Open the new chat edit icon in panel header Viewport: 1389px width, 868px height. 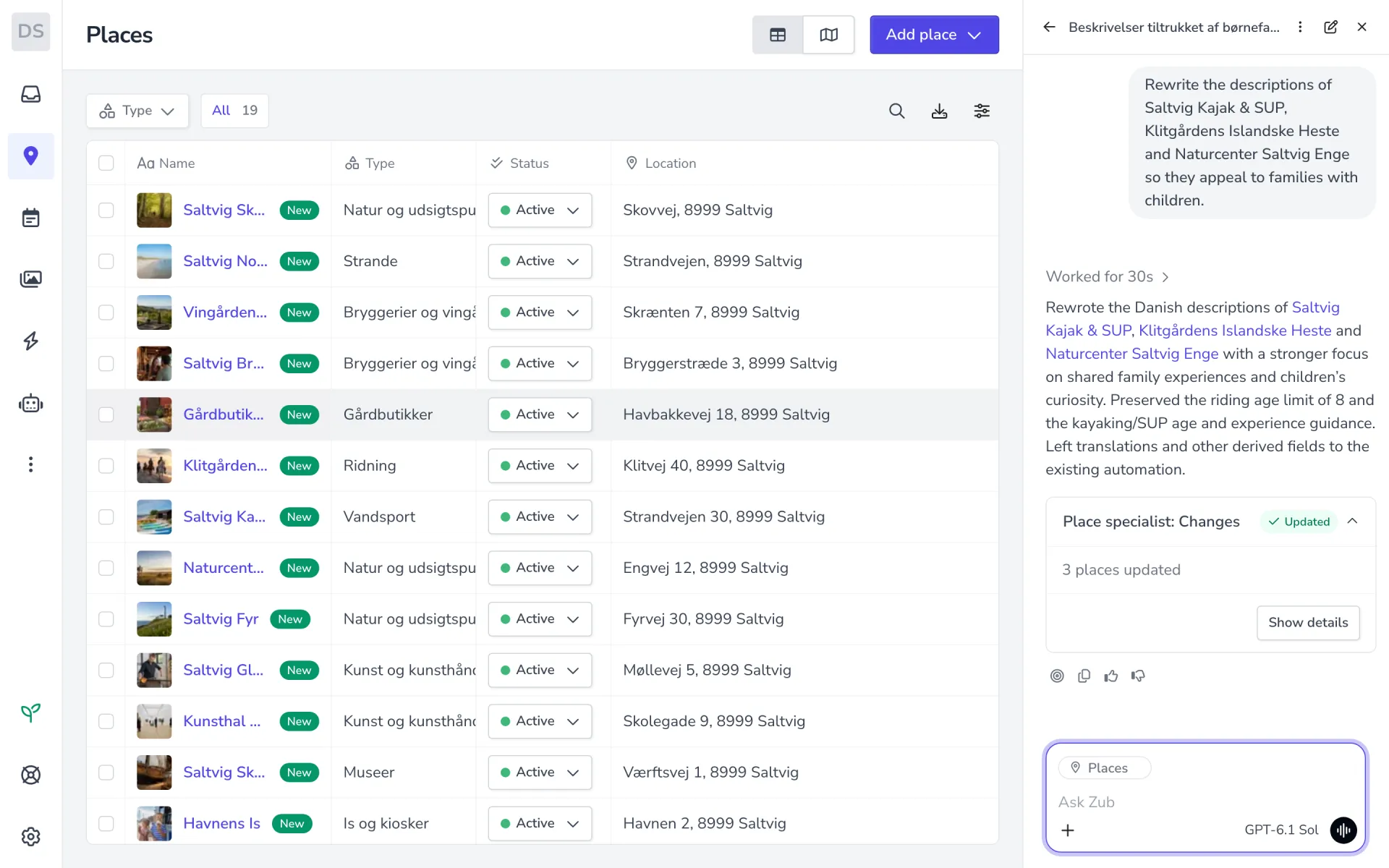point(1330,27)
